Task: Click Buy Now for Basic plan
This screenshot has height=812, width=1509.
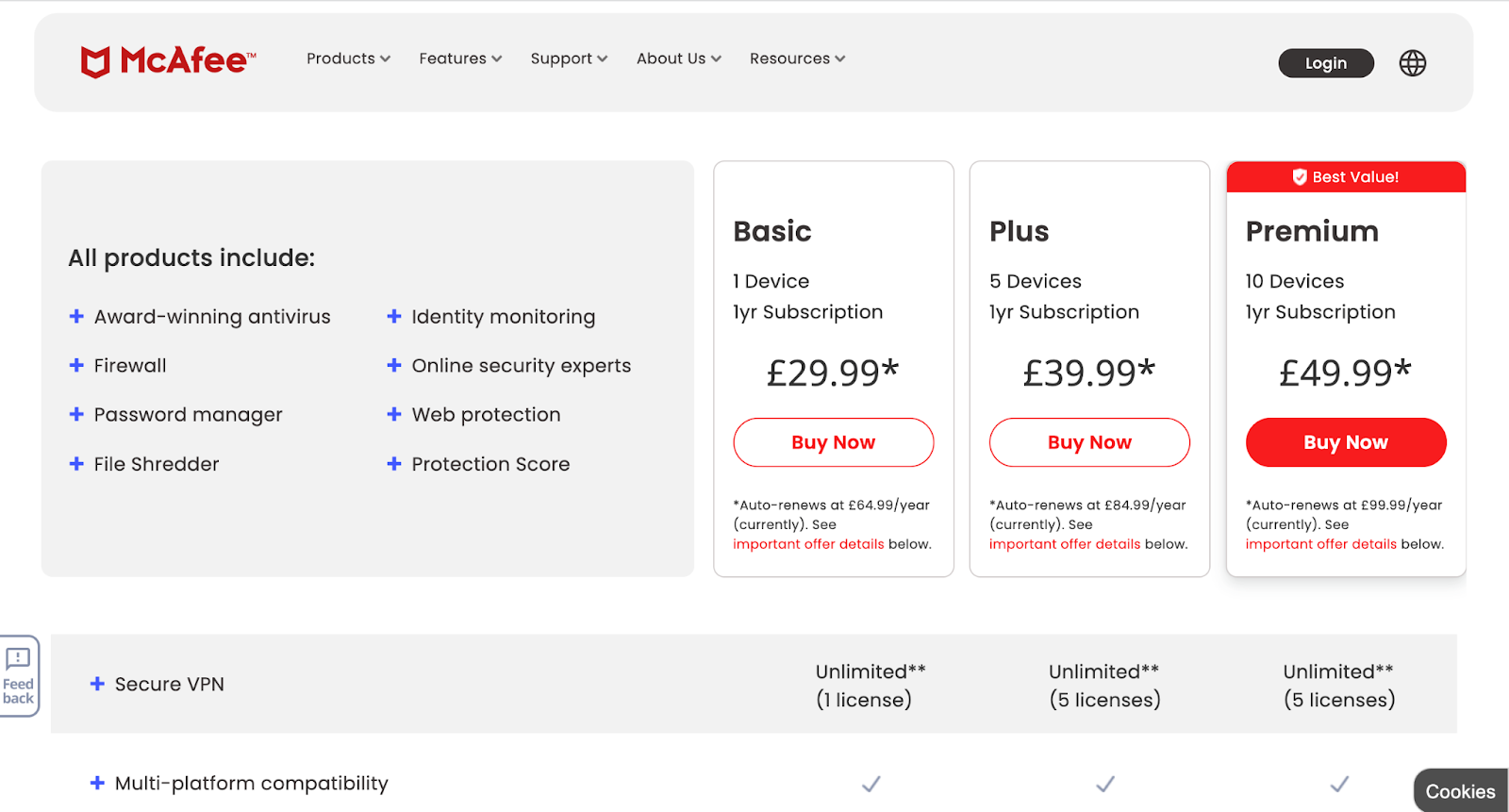Action: pos(834,442)
